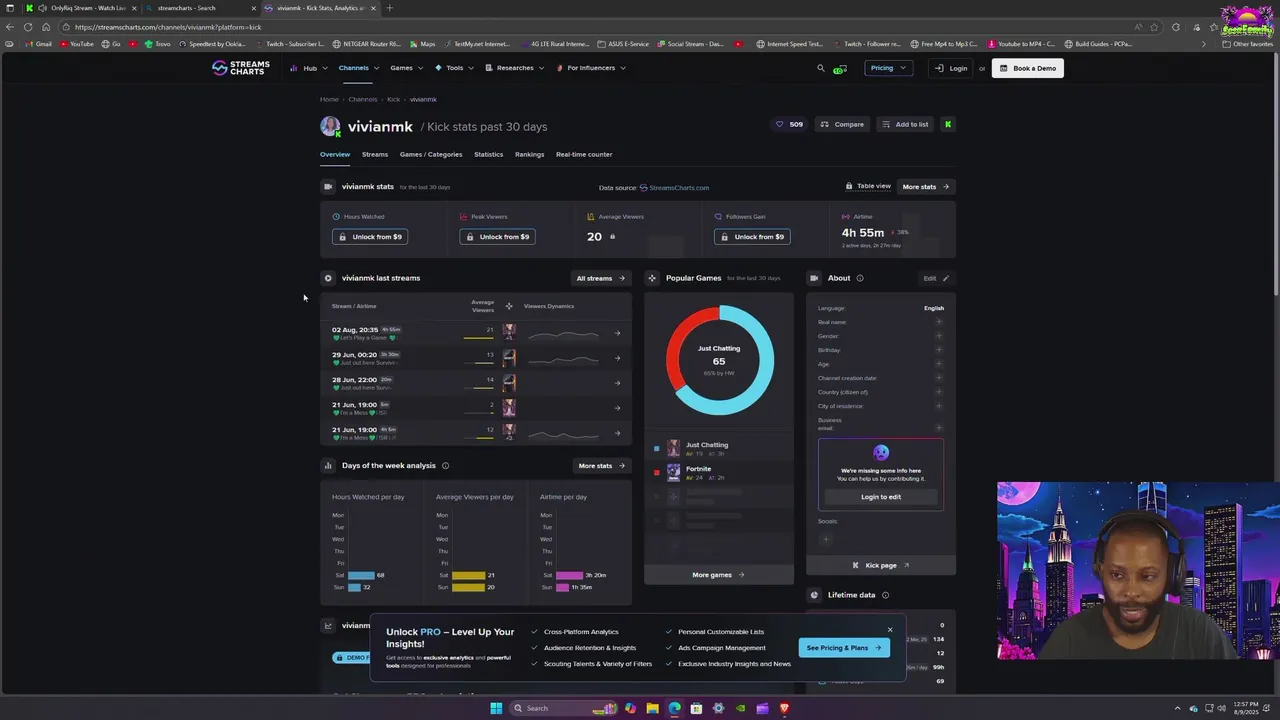Click the Edit button in About panel
Image resolution: width=1280 pixels, height=720 pixels.
pyautogui.click(x=935, y=278)
